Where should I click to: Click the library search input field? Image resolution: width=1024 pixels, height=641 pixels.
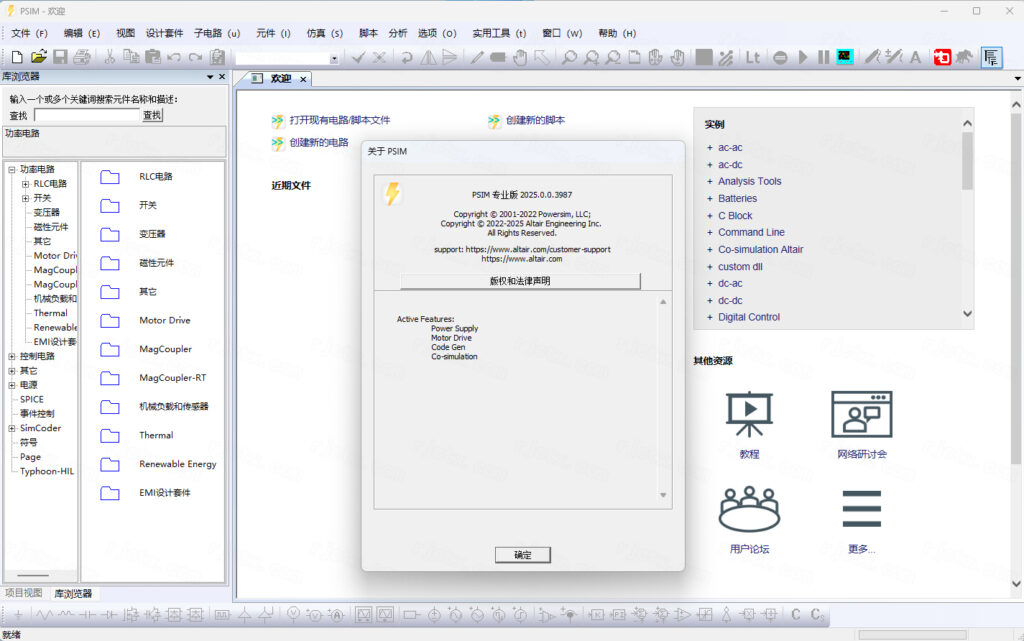[x=86, y=115]
